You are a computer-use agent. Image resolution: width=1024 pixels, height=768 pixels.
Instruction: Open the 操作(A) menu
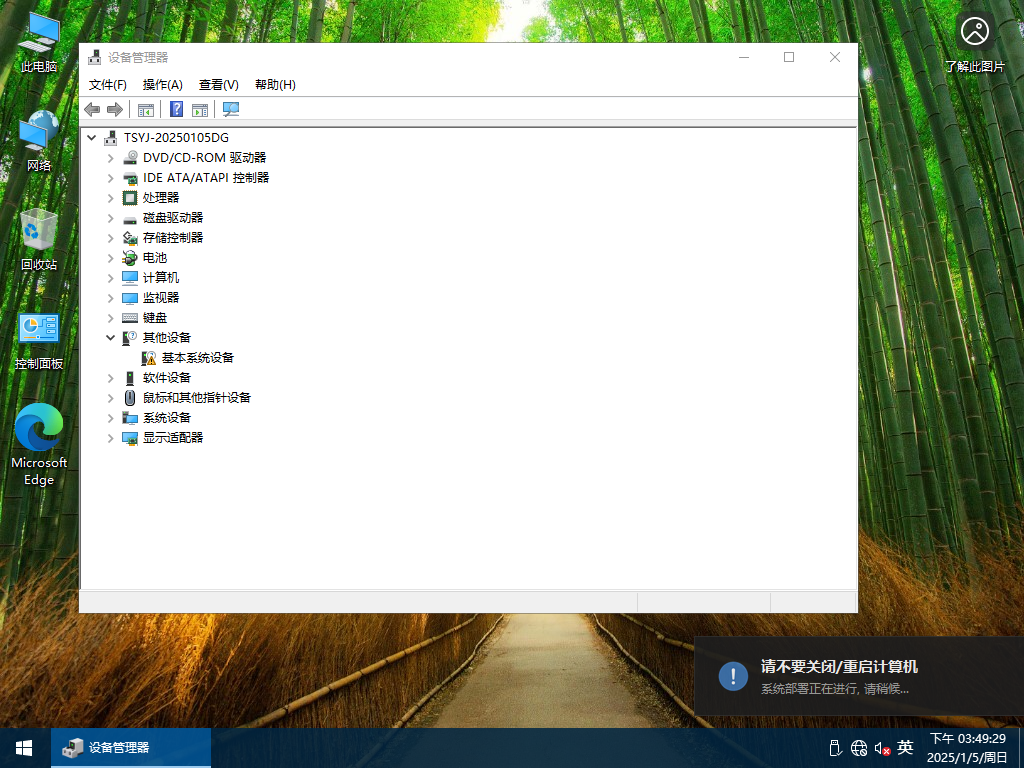coord(163,85)
